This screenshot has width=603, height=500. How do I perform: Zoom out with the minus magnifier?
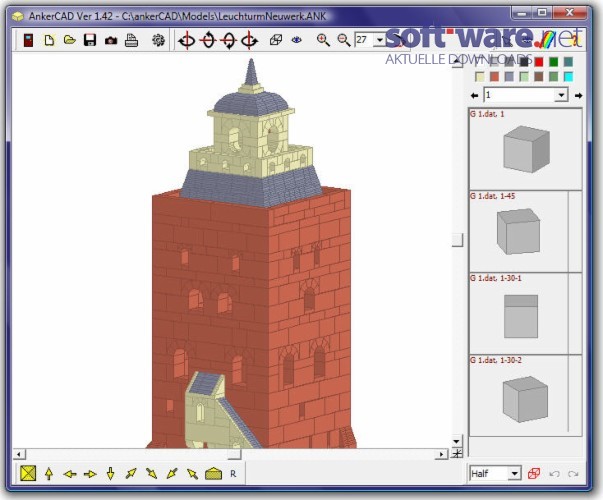coord(343,40)
